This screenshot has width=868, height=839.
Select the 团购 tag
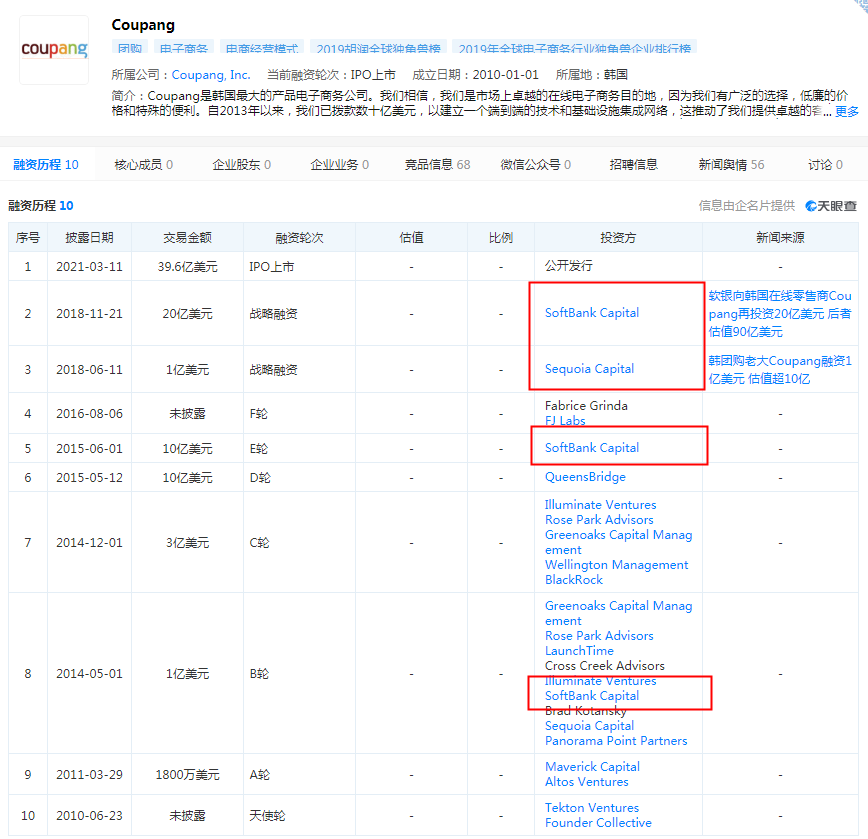pyautogui.click(x=130, y=48)
